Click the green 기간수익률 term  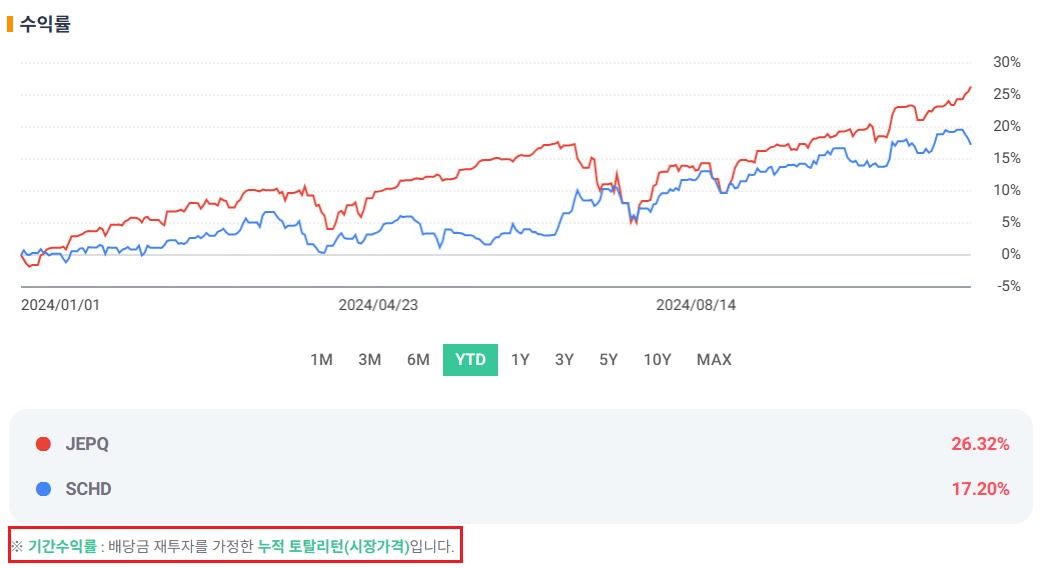pos(62,547)
